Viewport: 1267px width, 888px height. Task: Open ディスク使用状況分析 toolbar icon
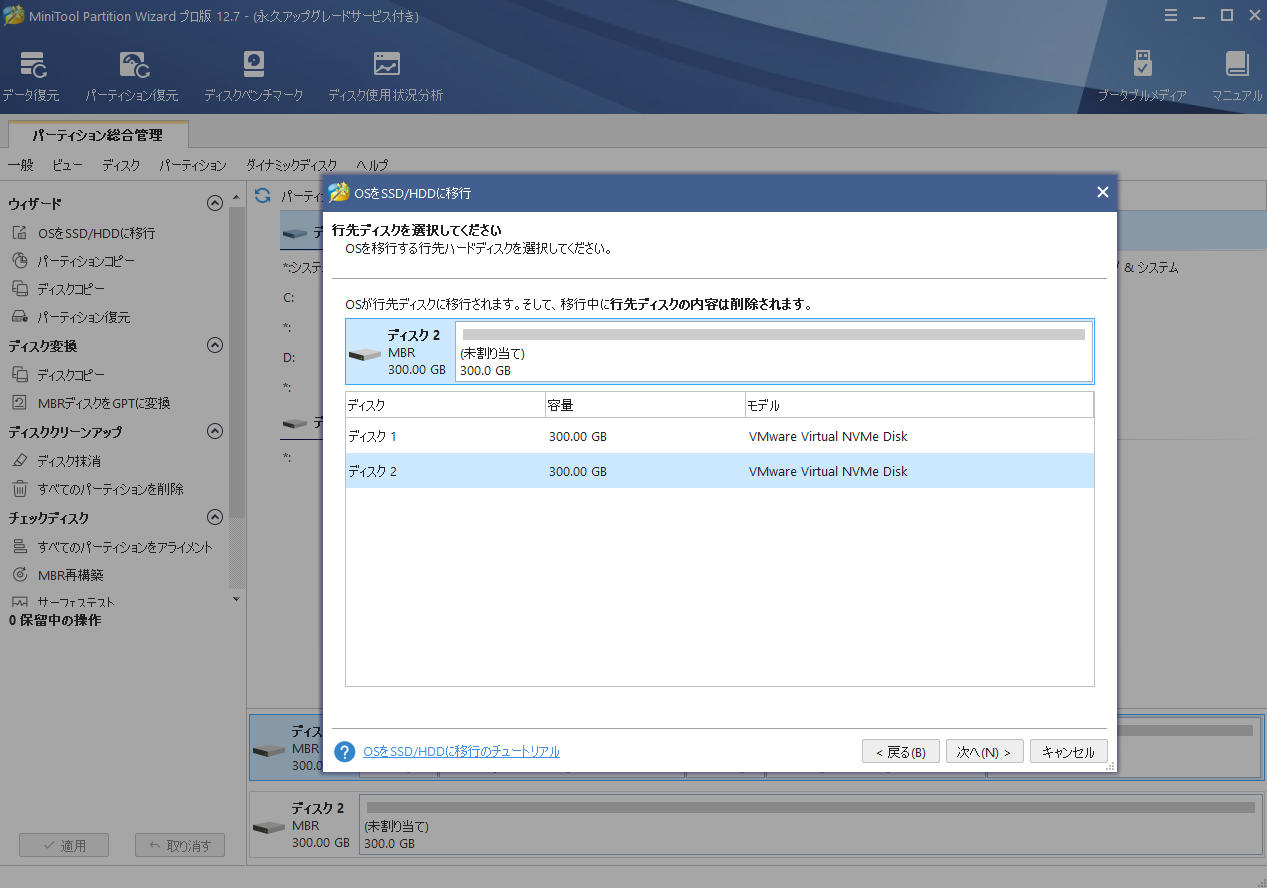386,76
